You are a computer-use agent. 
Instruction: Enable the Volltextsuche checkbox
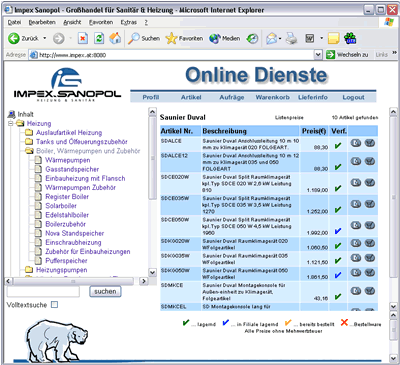click(x=54, y=305)
